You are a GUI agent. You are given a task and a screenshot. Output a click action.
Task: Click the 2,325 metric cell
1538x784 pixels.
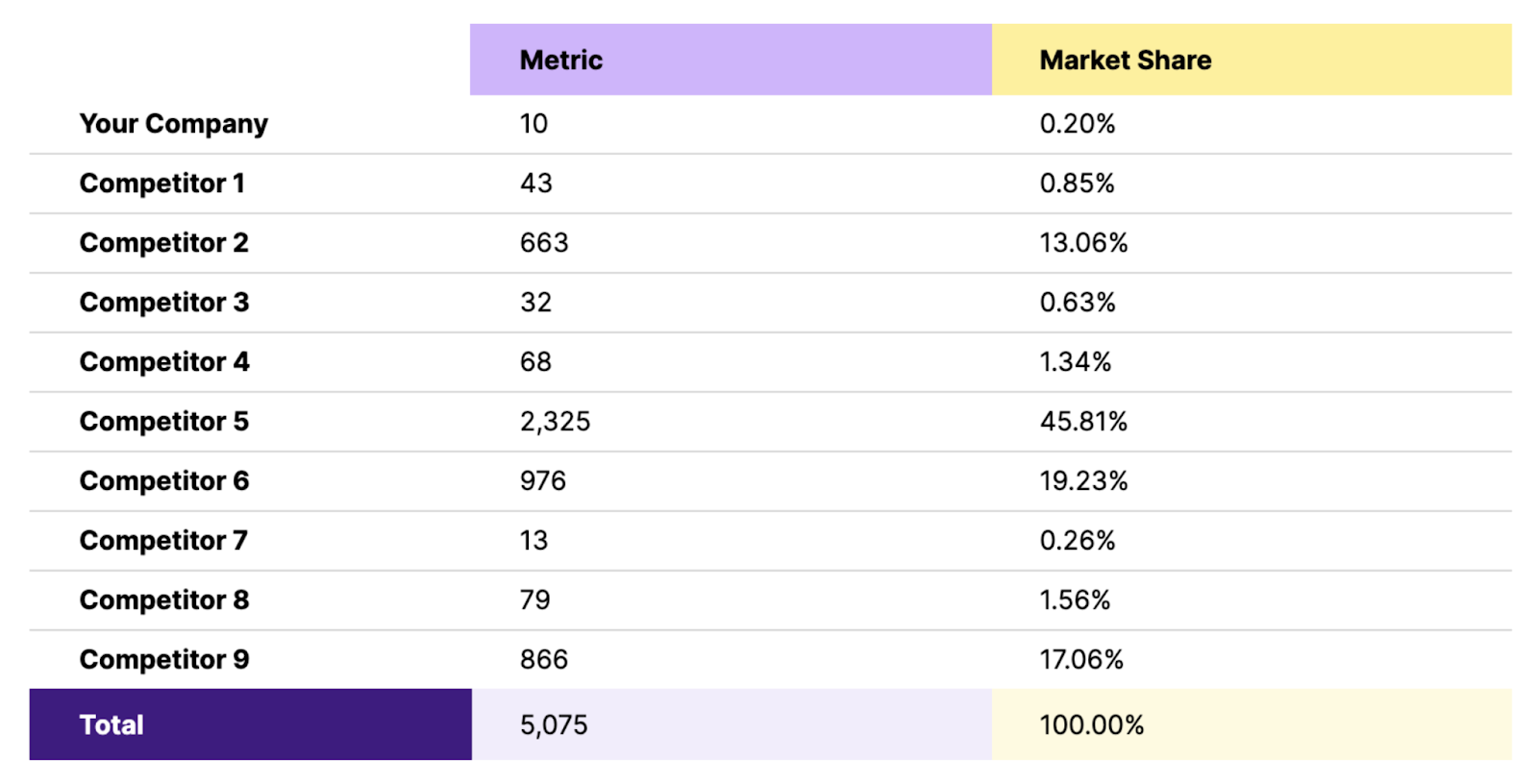tap(555, 422)
